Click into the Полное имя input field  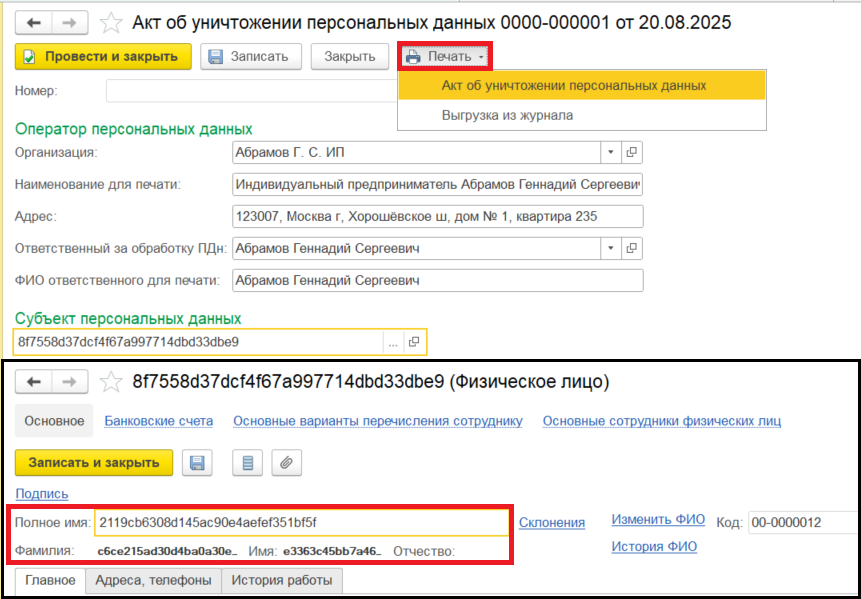pyautogui.click(x=300, y=522)
